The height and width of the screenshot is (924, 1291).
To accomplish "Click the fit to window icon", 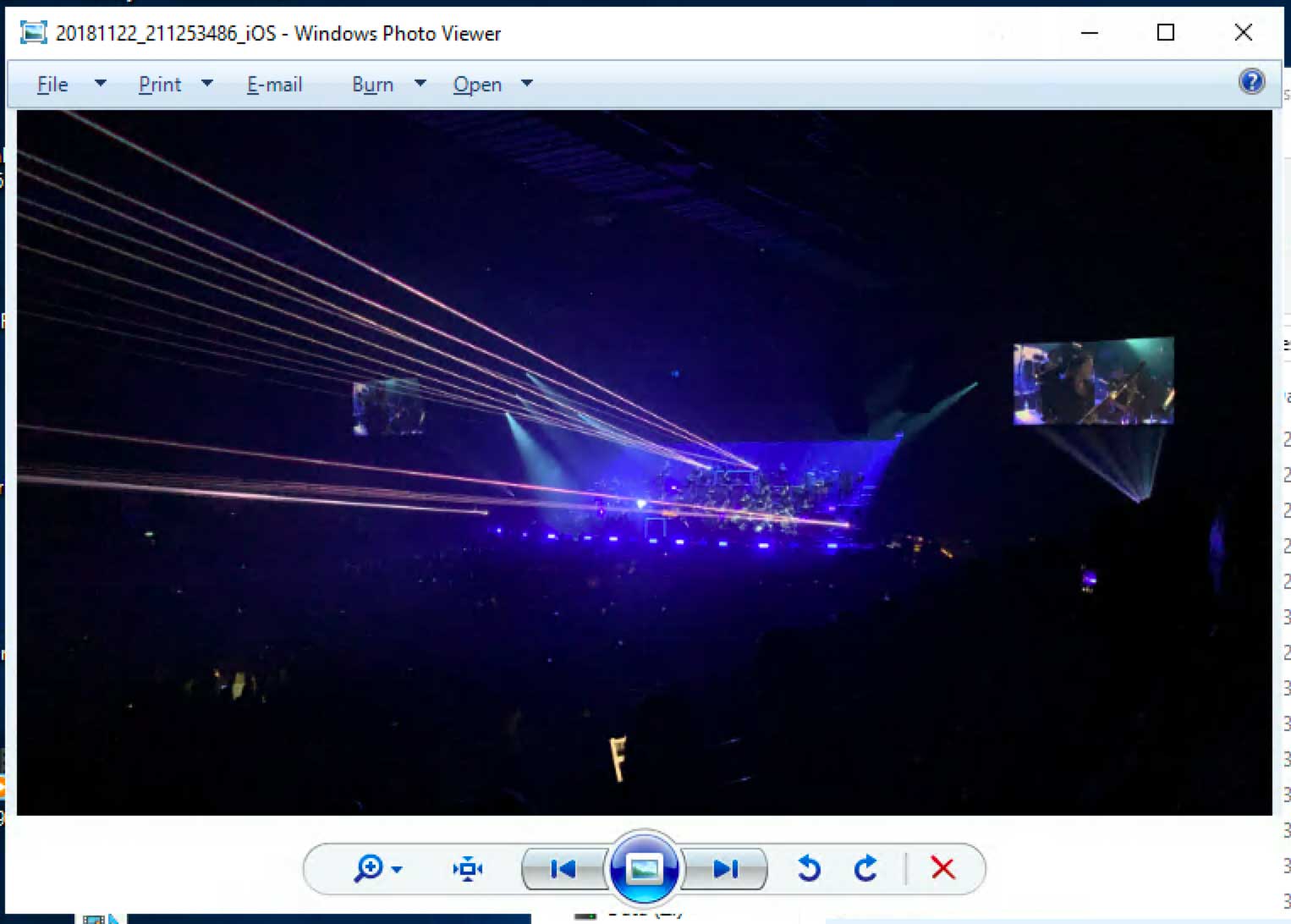I will point(467,869).
